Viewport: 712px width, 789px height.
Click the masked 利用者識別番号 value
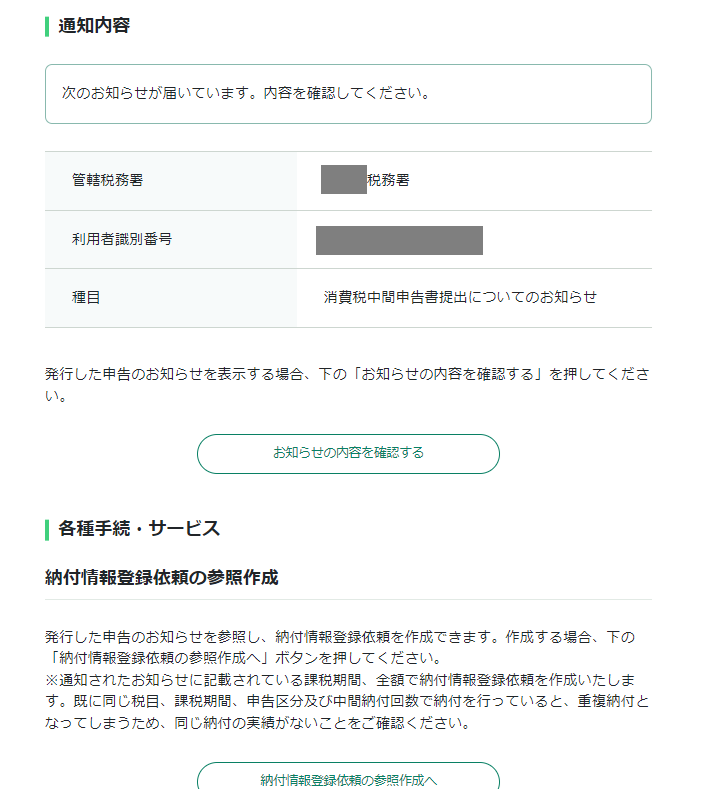click(x=399, y=240)
